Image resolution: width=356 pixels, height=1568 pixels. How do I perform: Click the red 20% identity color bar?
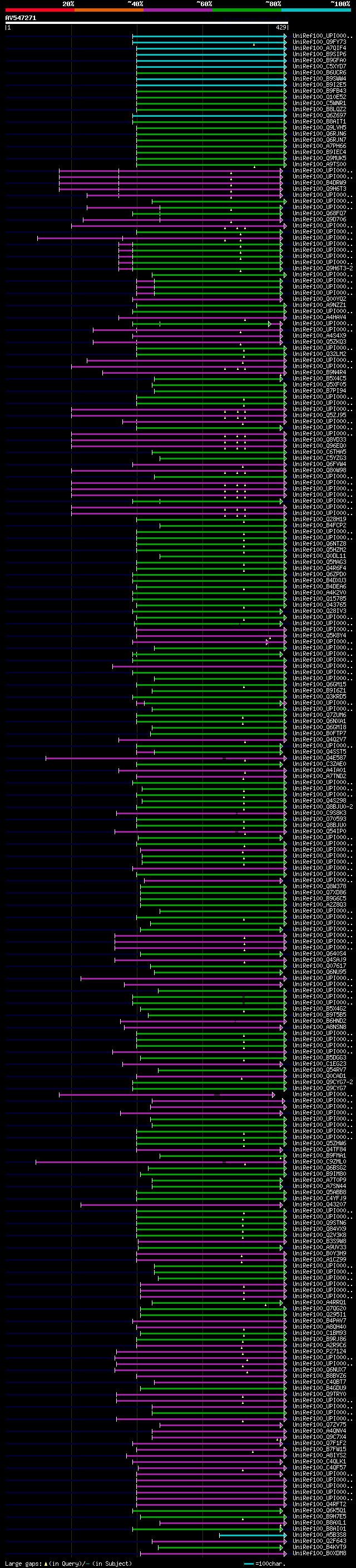pos(39,10)
